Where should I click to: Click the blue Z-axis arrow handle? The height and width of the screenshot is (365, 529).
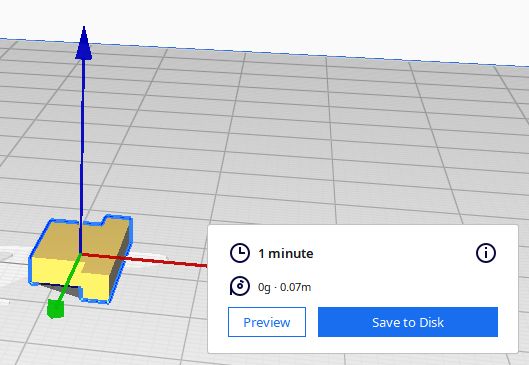tap(84, 43)
